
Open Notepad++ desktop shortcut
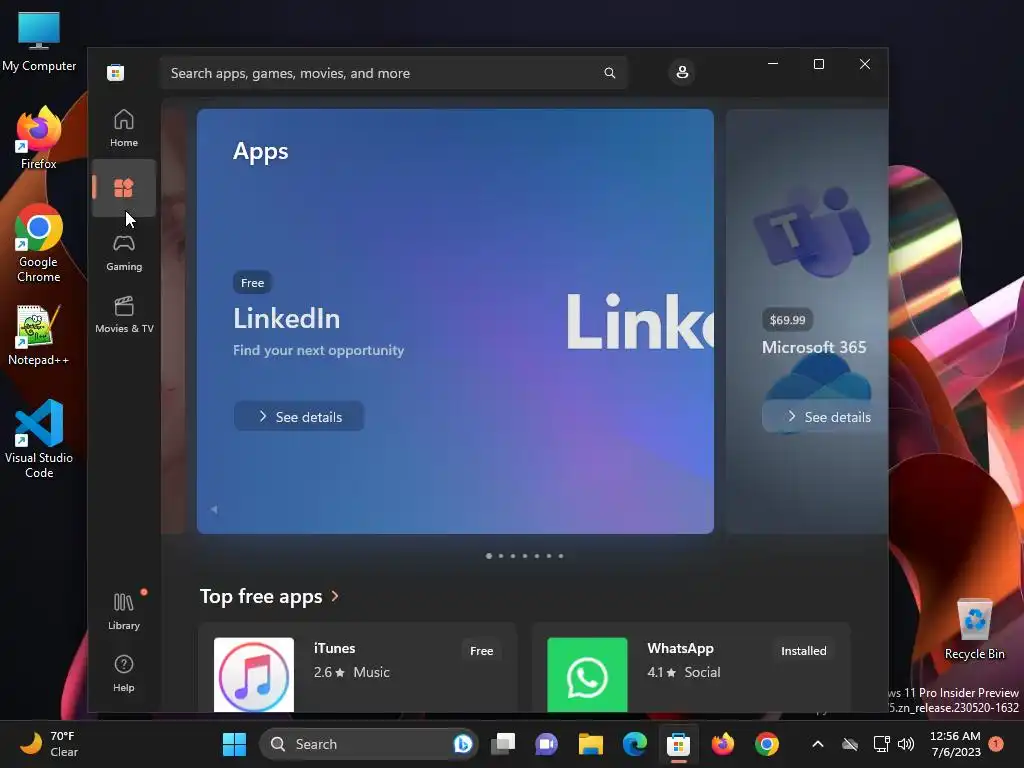38,335
